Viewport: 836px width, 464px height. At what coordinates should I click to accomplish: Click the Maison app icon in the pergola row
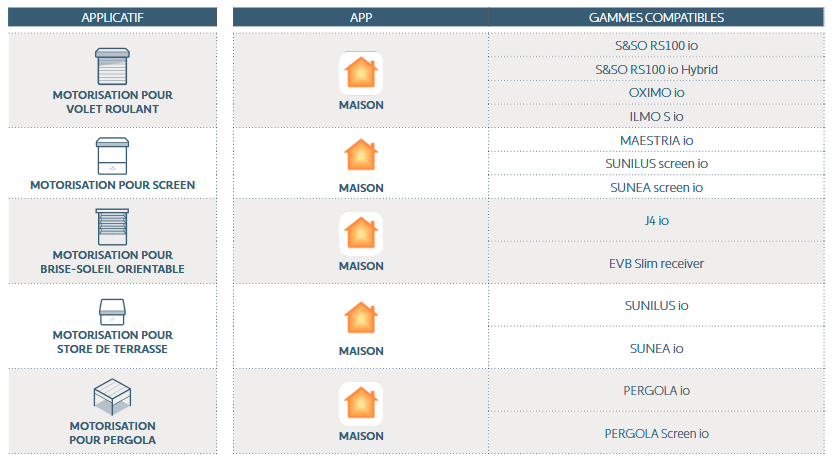click(361, 404)
